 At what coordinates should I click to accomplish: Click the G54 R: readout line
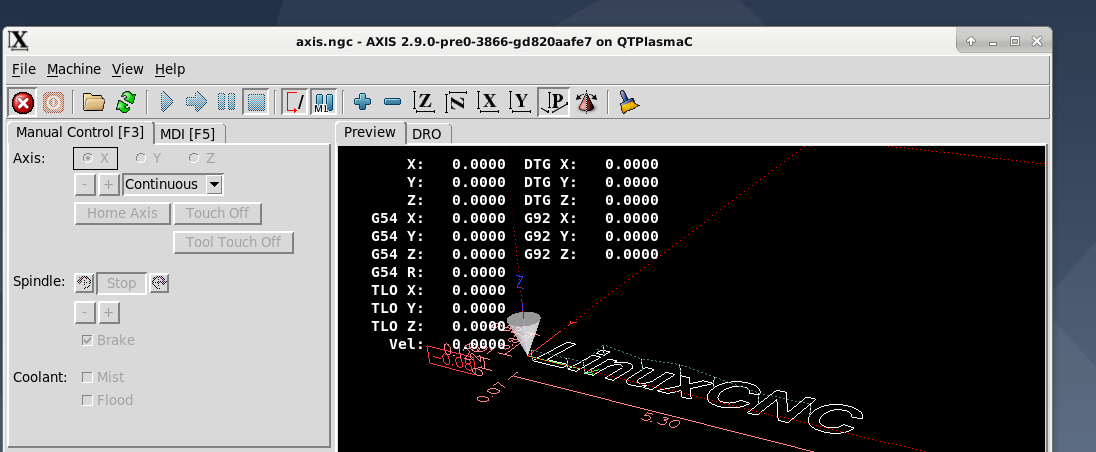point(438,272)
